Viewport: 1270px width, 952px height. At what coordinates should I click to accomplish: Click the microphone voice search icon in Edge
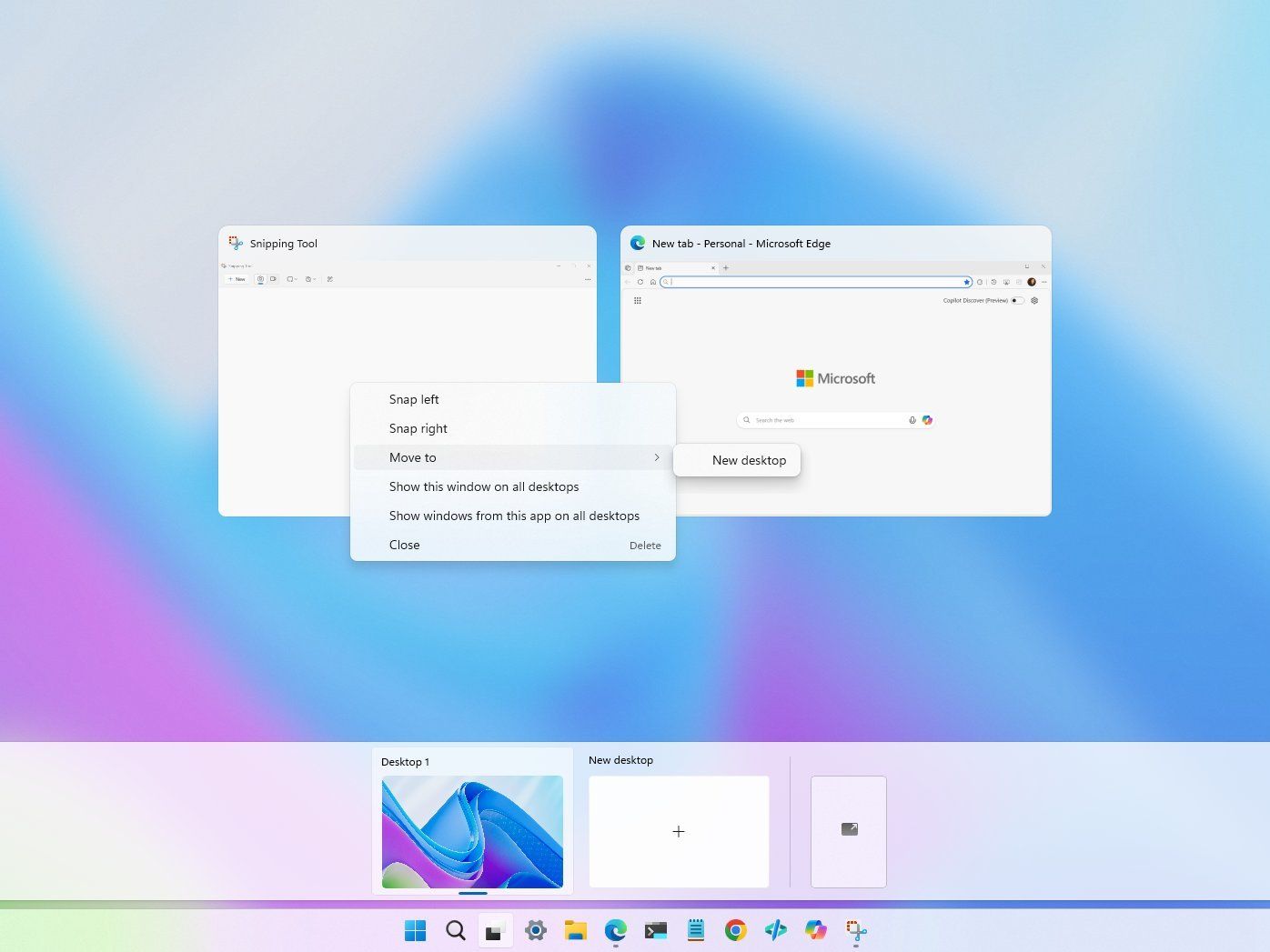pos(912,420)
